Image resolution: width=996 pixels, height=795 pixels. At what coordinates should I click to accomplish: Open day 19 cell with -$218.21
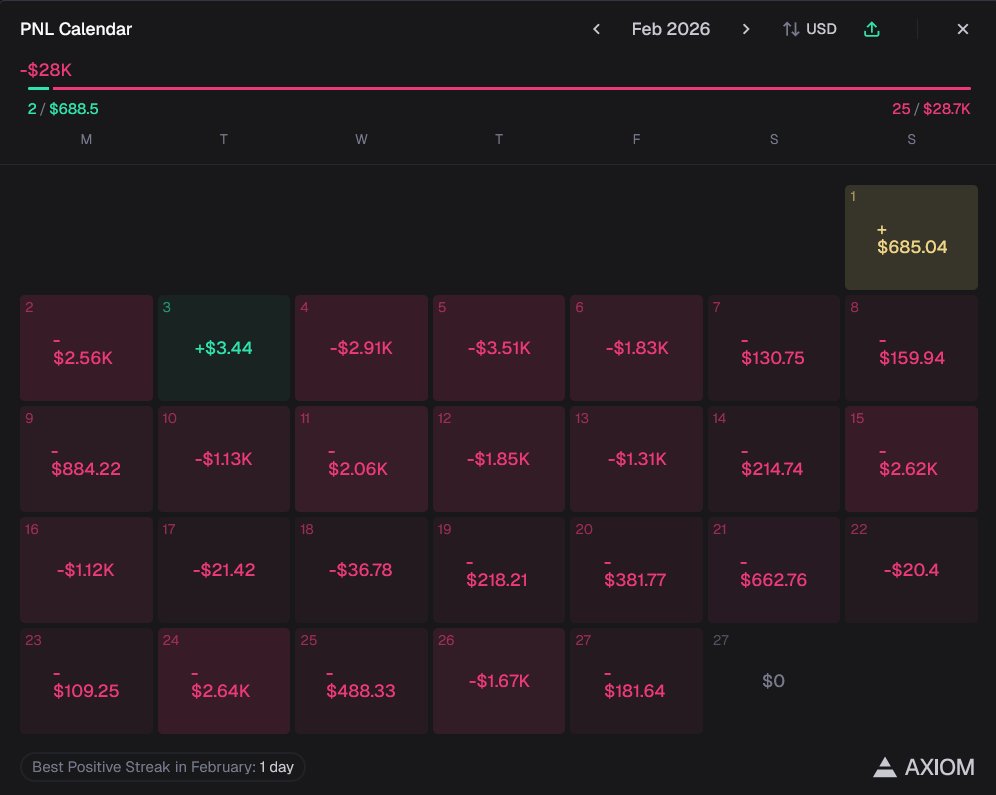click(499, 570)
